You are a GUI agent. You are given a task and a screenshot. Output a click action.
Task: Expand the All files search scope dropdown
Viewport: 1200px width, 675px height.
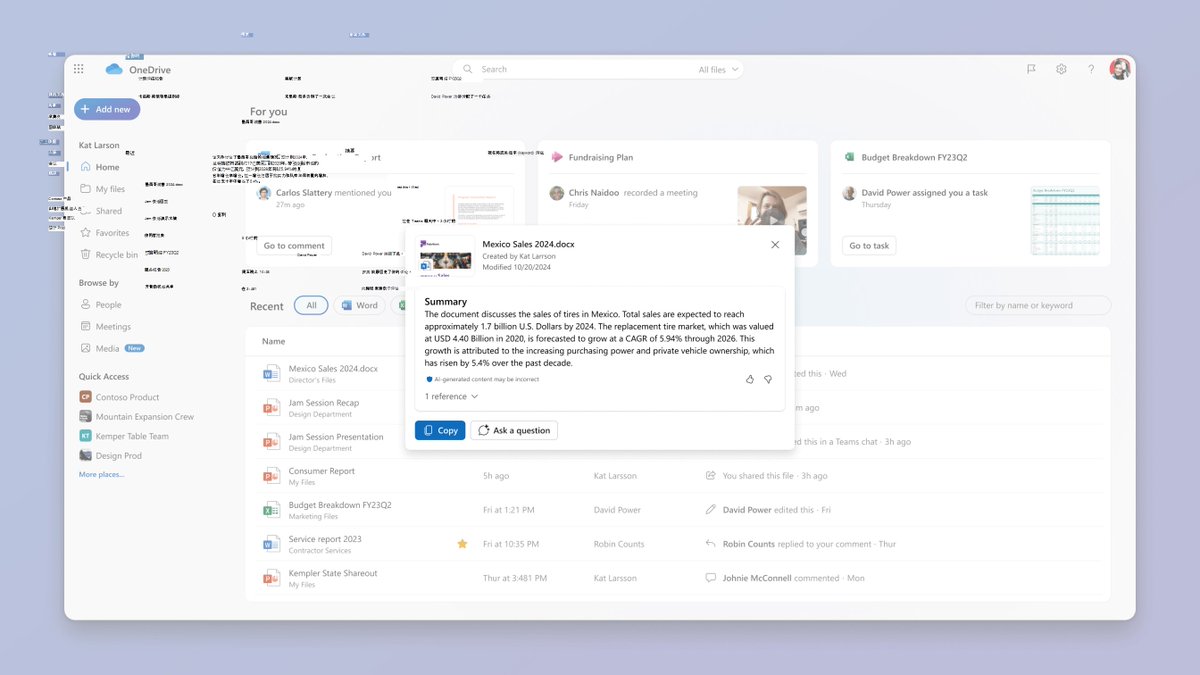point(718,70)
